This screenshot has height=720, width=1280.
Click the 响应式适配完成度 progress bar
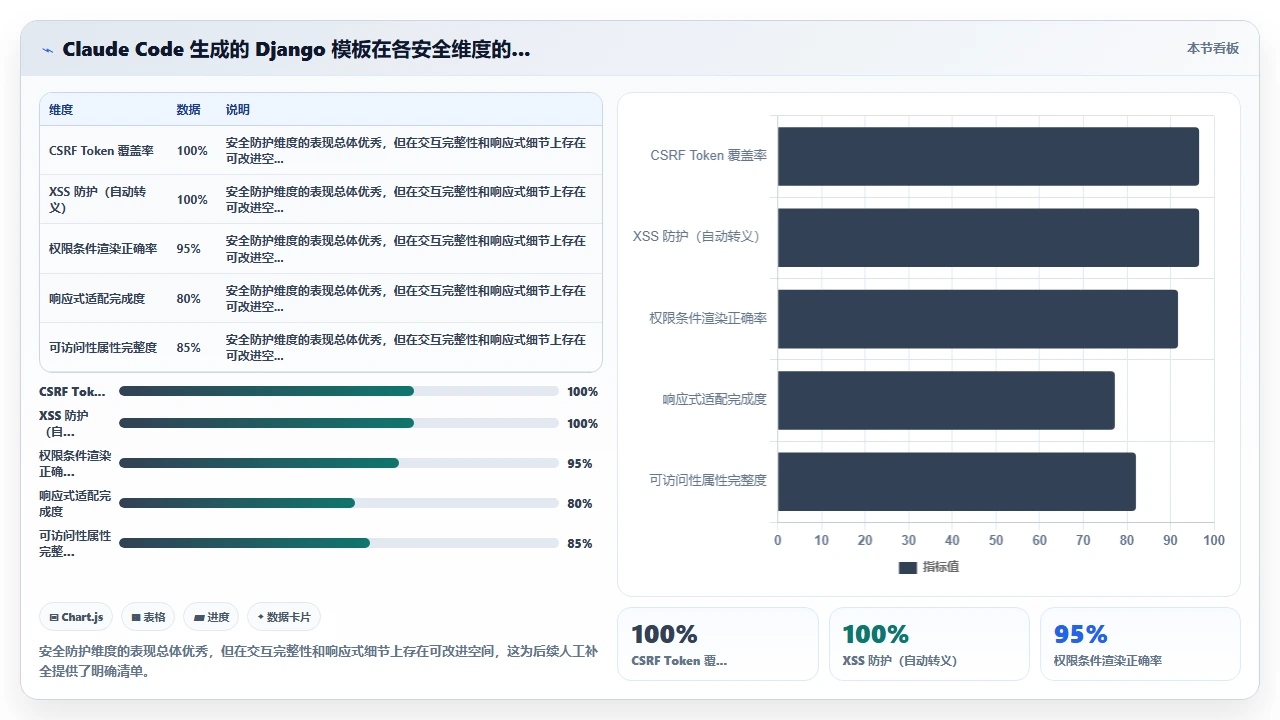click(x=339, y=503)
